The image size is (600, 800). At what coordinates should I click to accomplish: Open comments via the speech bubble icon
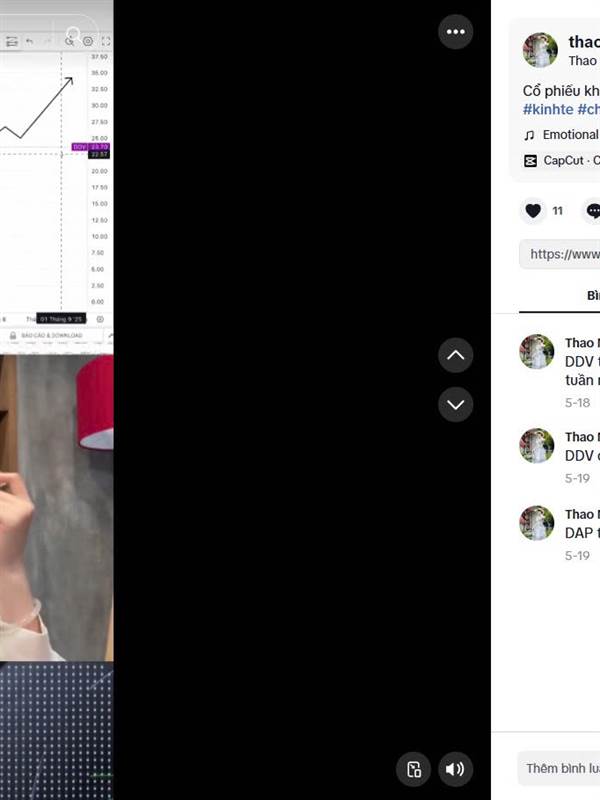[593, 211]
